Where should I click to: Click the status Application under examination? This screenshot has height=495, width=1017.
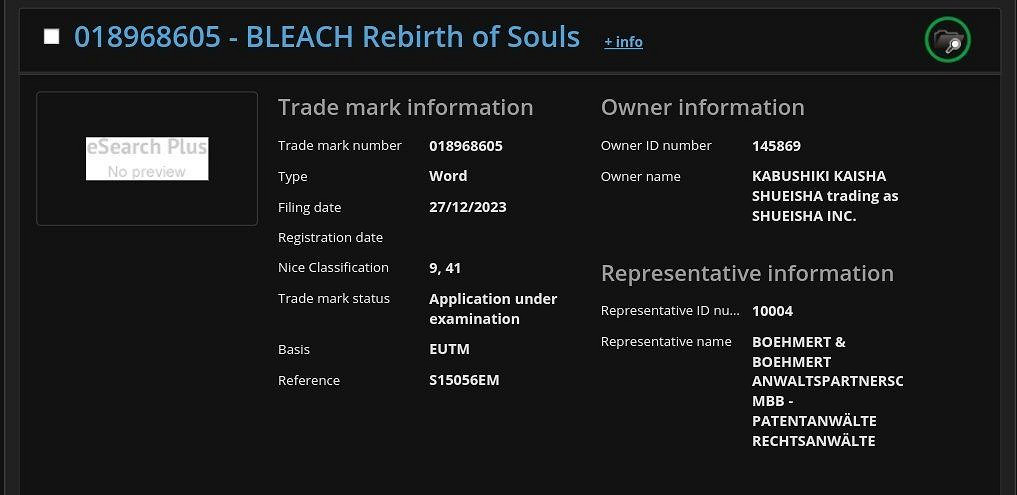[492, 308]
